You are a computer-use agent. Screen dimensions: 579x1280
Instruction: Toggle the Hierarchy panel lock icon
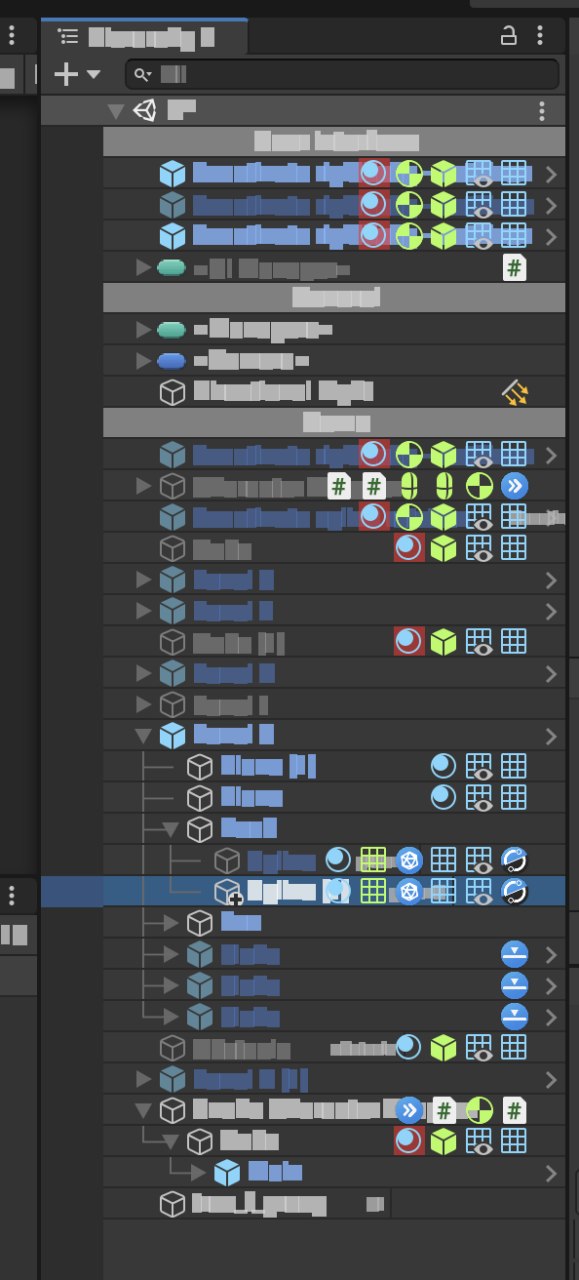click(x=508, y=37)
